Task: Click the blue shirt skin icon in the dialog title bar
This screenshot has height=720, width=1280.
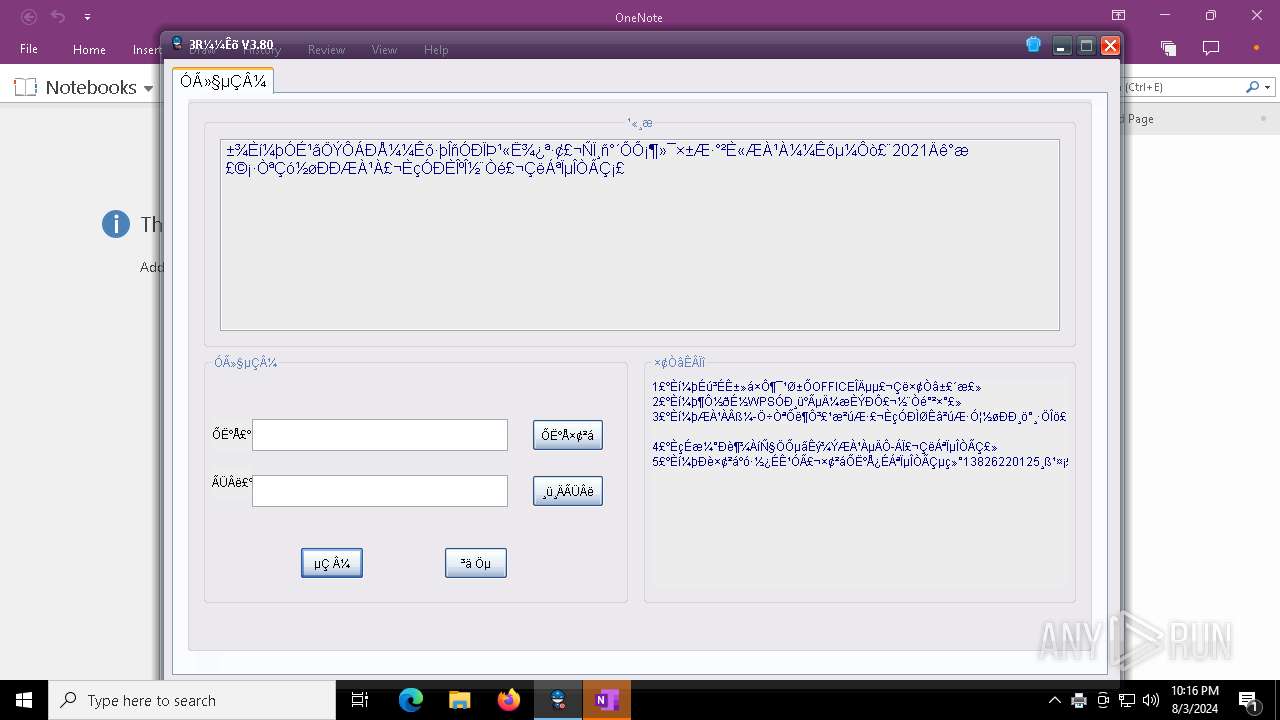Action: [x=1034, y=45]
